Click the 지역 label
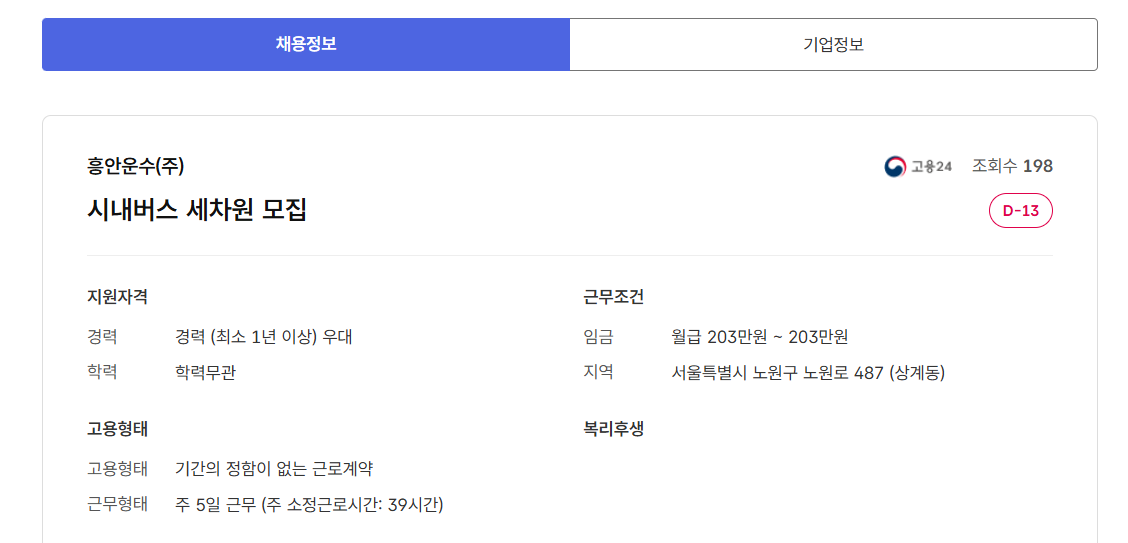This screenshot has width=1128, height=543. click(598, 372)
